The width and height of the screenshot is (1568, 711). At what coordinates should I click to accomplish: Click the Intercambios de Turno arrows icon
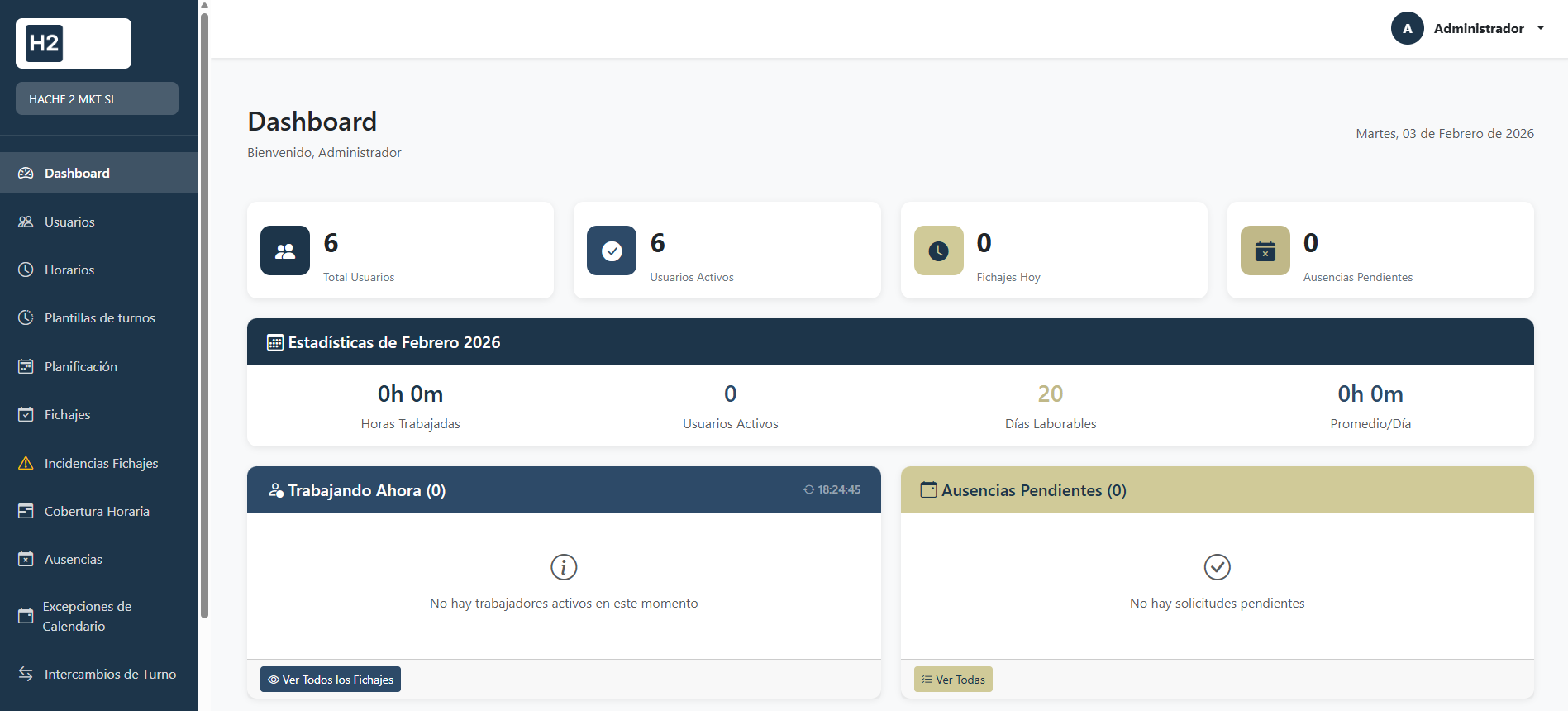tap(26, 674)
